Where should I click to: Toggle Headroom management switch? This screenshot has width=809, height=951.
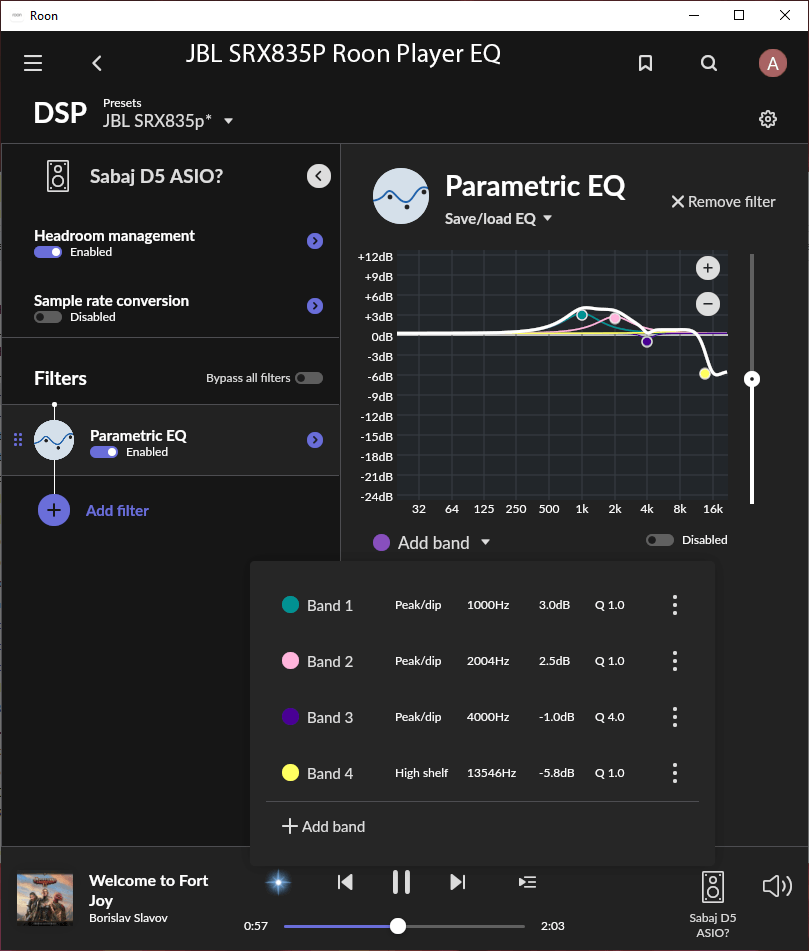[48, 252]
